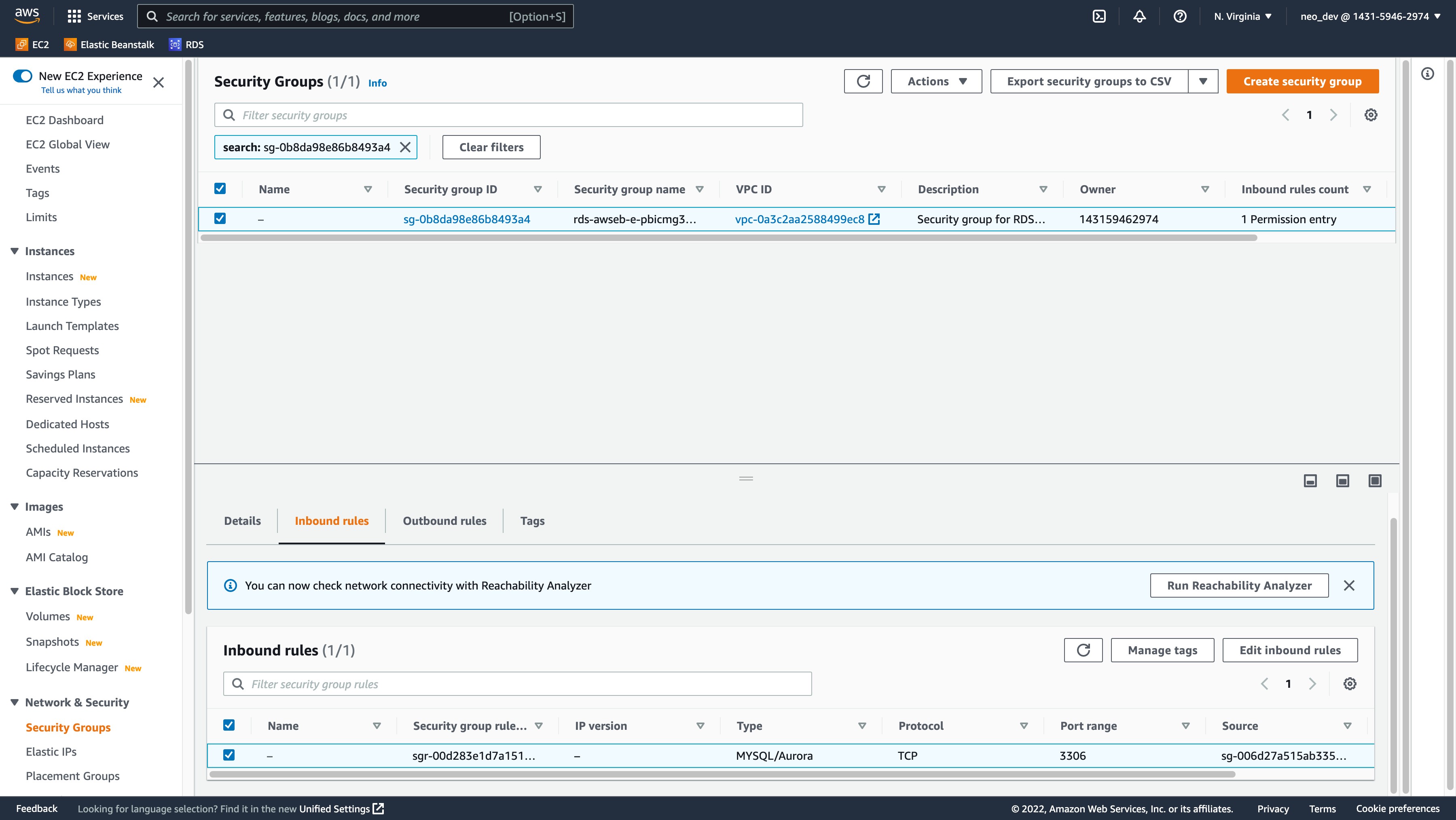The width and height of the screenshot is (1456, 820).
Task: Refresh the Security Groups list
Action: pyautogui.click(x=863, y=81)
